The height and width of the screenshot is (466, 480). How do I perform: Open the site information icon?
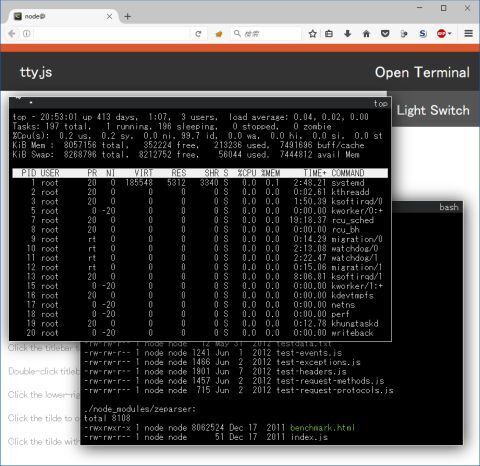tap(26, 34)
